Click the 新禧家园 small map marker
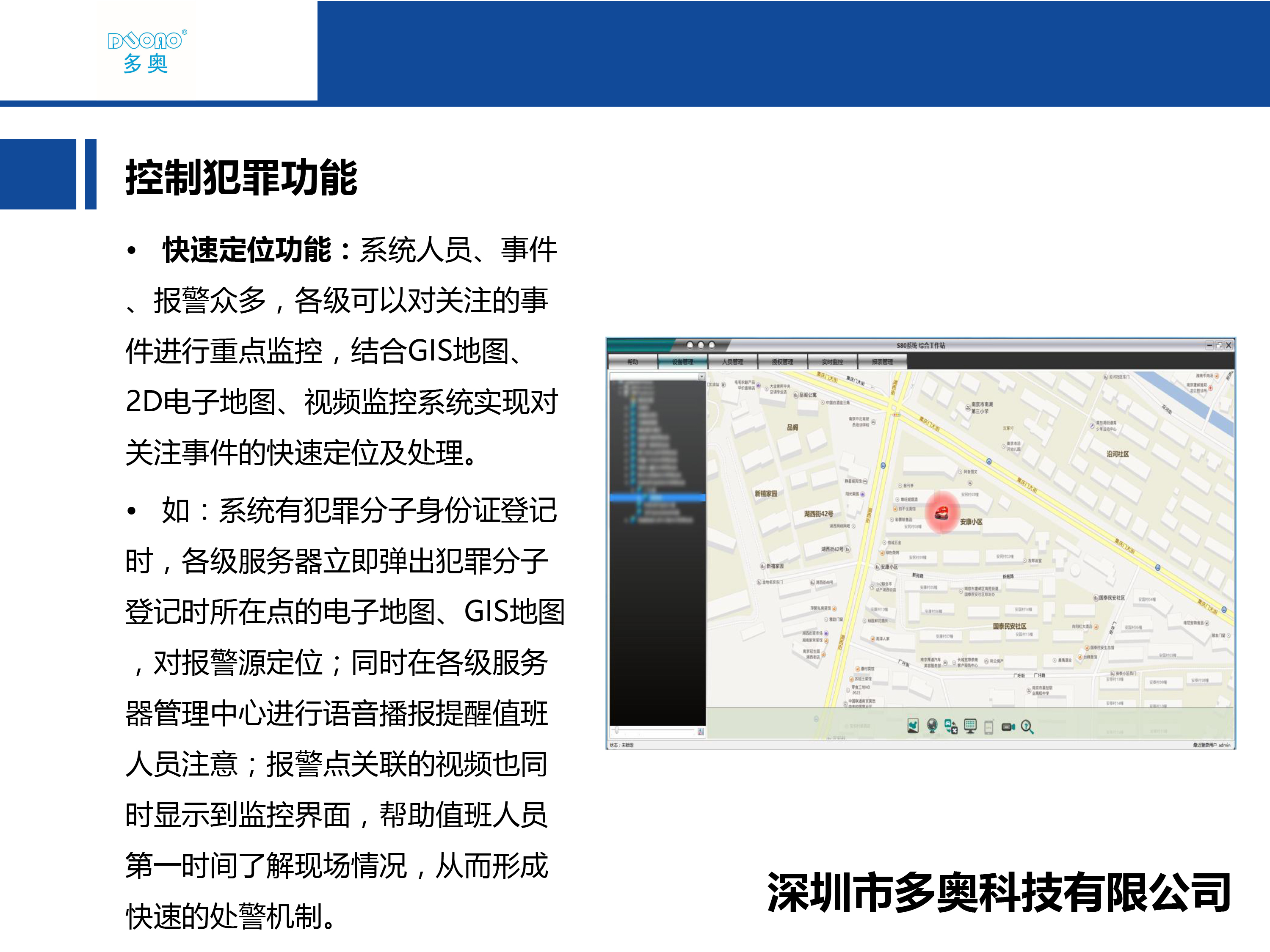 click(x=762, y=567)
